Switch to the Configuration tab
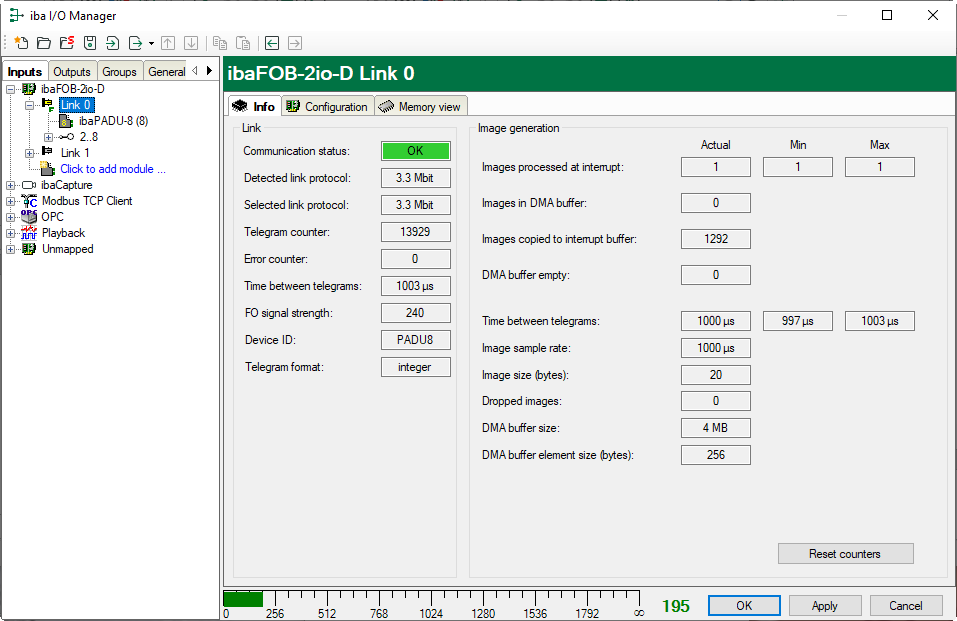 [327, 107]
